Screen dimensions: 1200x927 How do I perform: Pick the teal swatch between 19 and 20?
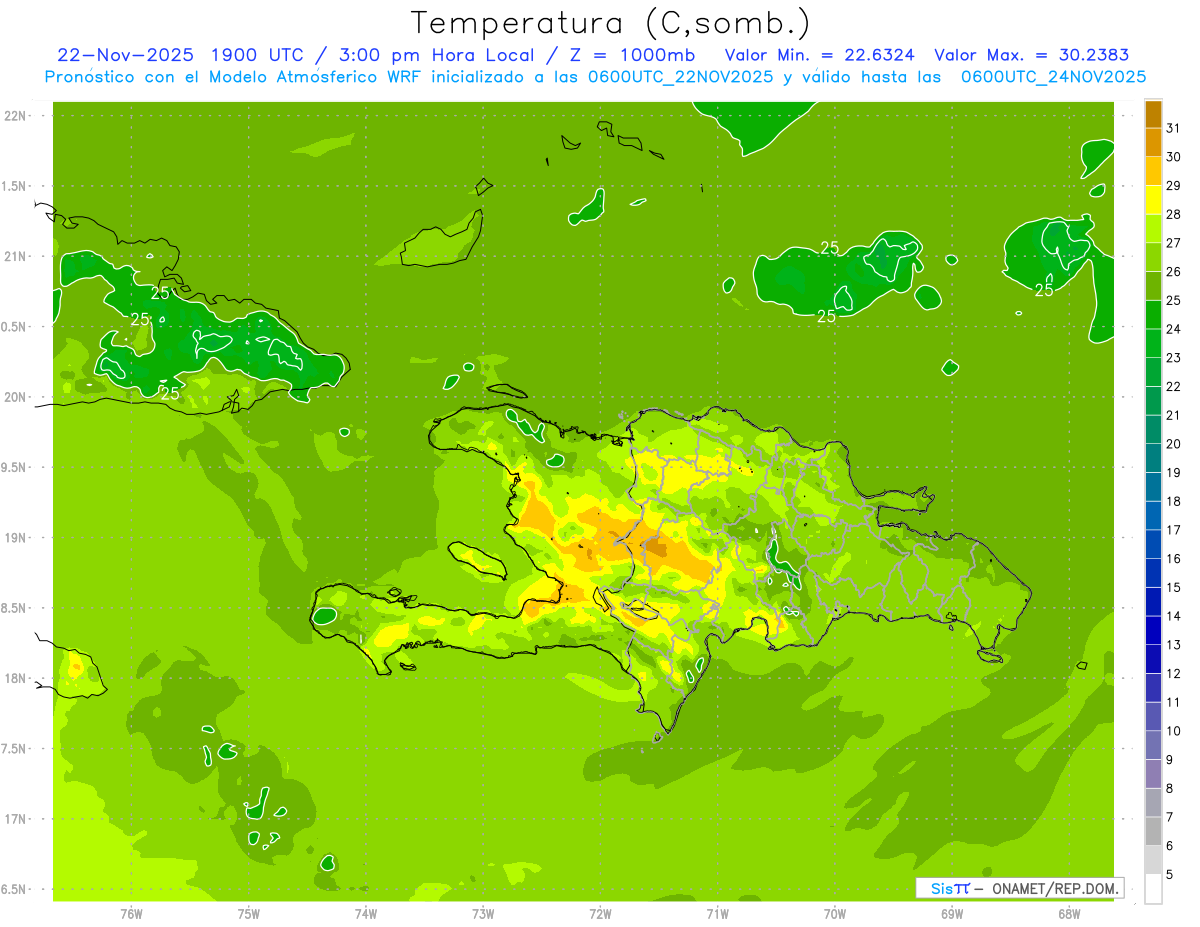(1153, 459)
